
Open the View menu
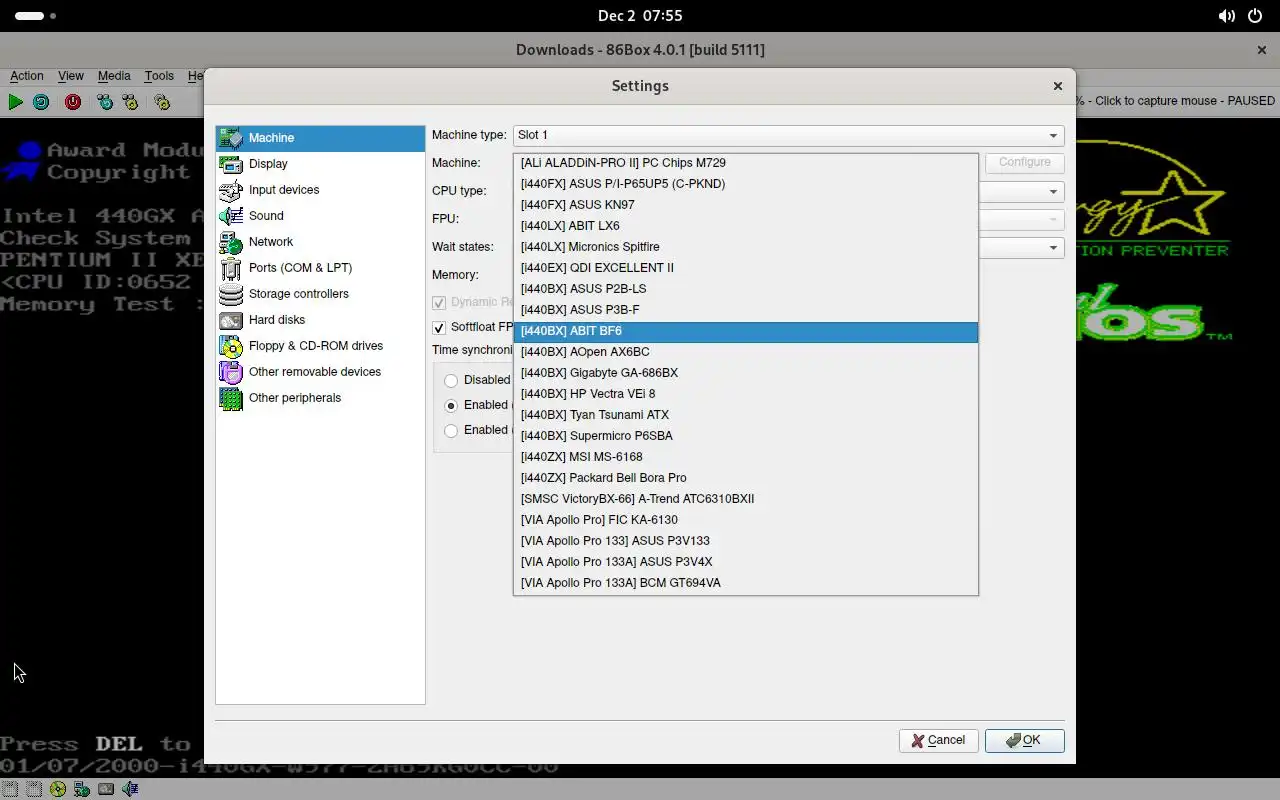[71, 76]
